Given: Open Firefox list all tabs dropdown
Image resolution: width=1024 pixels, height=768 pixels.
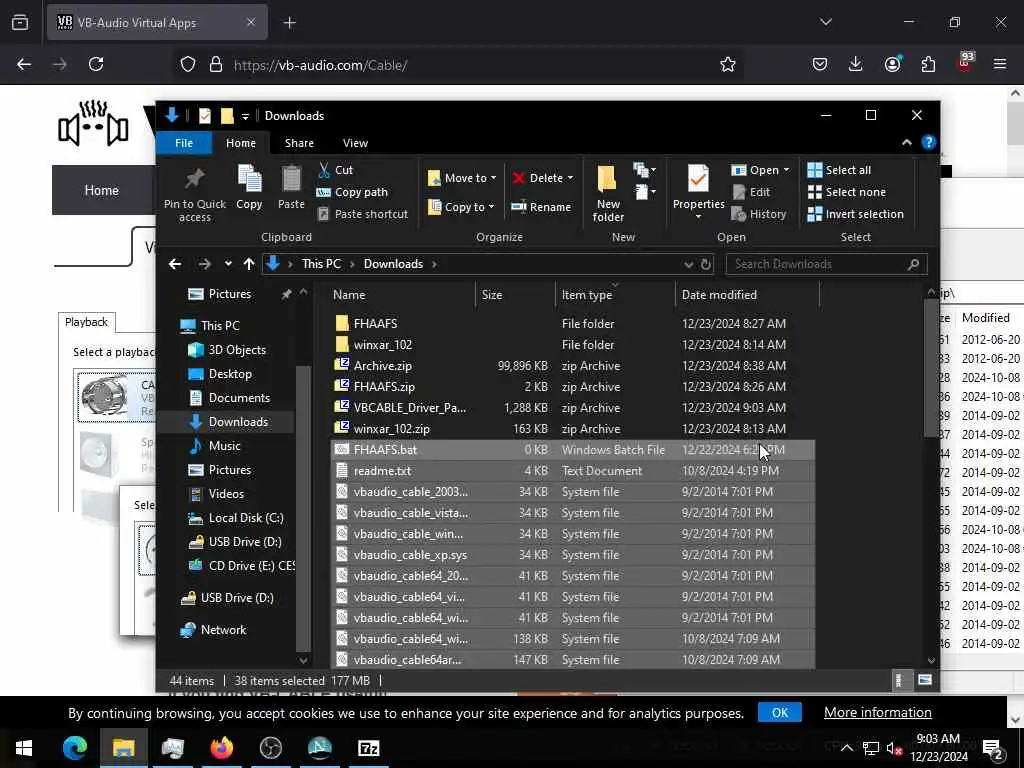Looking at the screenshot, I should coord(826,22).
